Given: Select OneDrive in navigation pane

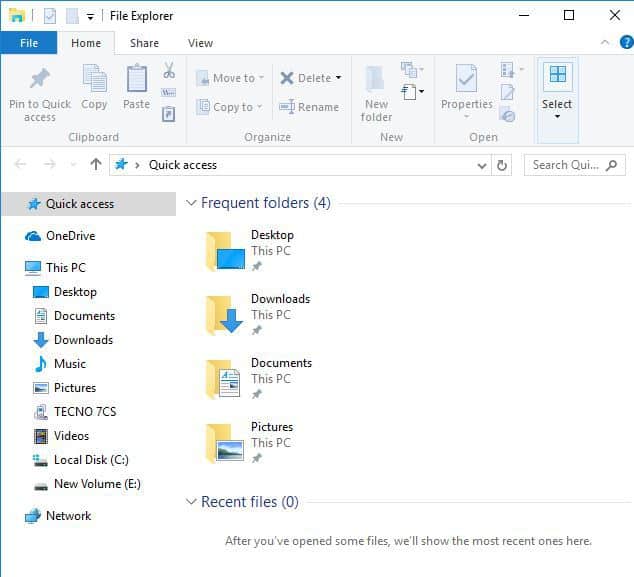Looking at the screenshot, I should (60, 236).
